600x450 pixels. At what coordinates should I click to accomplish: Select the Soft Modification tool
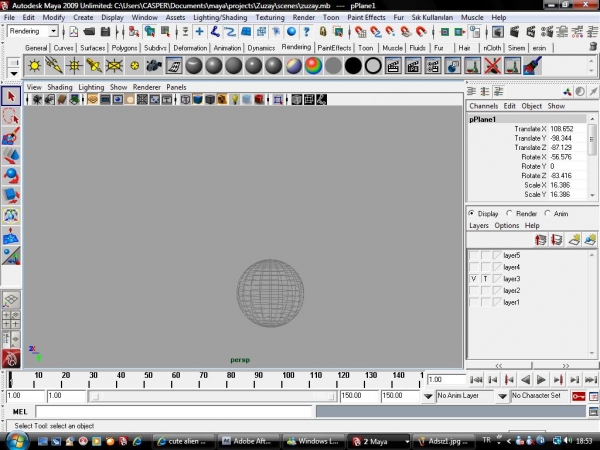pyautogui.click(x=11, y=236)
